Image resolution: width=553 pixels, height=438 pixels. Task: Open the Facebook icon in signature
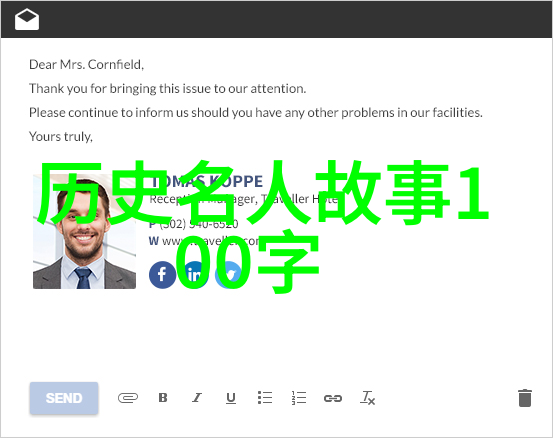click(x=162, y=275)
